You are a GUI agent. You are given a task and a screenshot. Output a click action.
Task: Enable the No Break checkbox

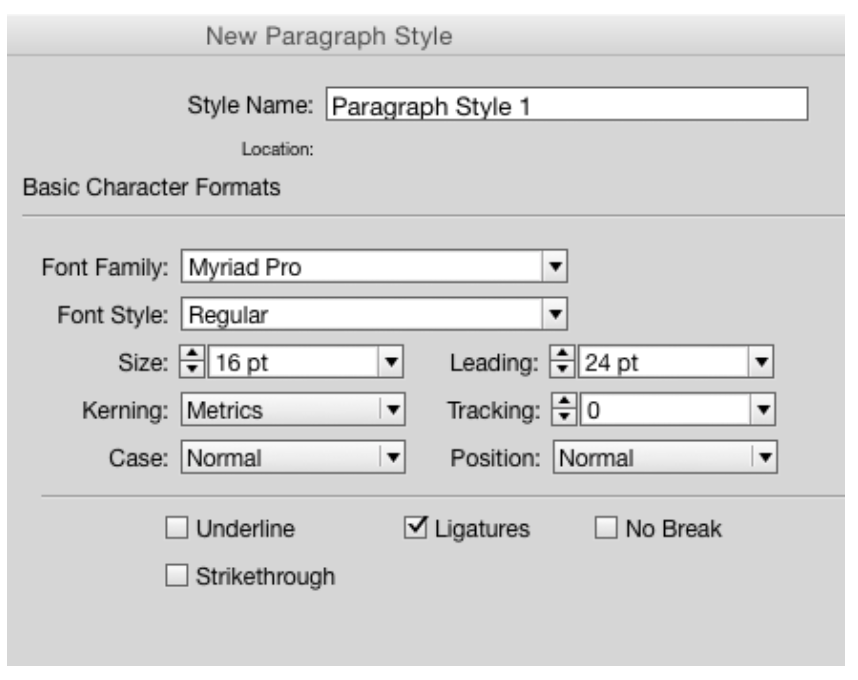pos(605,529)
